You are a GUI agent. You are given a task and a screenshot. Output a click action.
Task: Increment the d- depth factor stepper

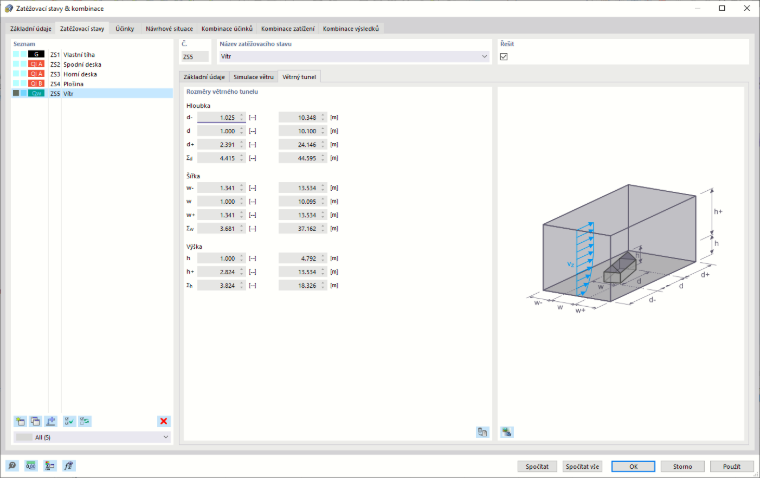point(241,115)
